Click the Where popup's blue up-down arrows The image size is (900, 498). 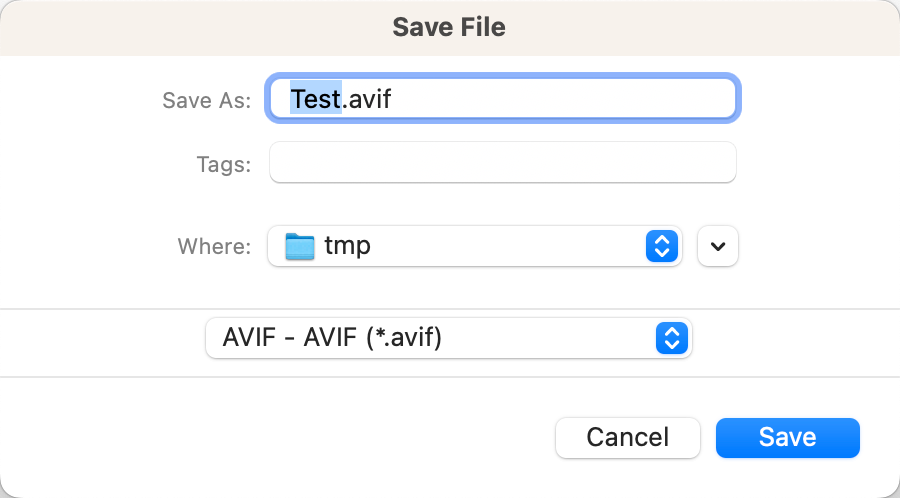[662, 246]
